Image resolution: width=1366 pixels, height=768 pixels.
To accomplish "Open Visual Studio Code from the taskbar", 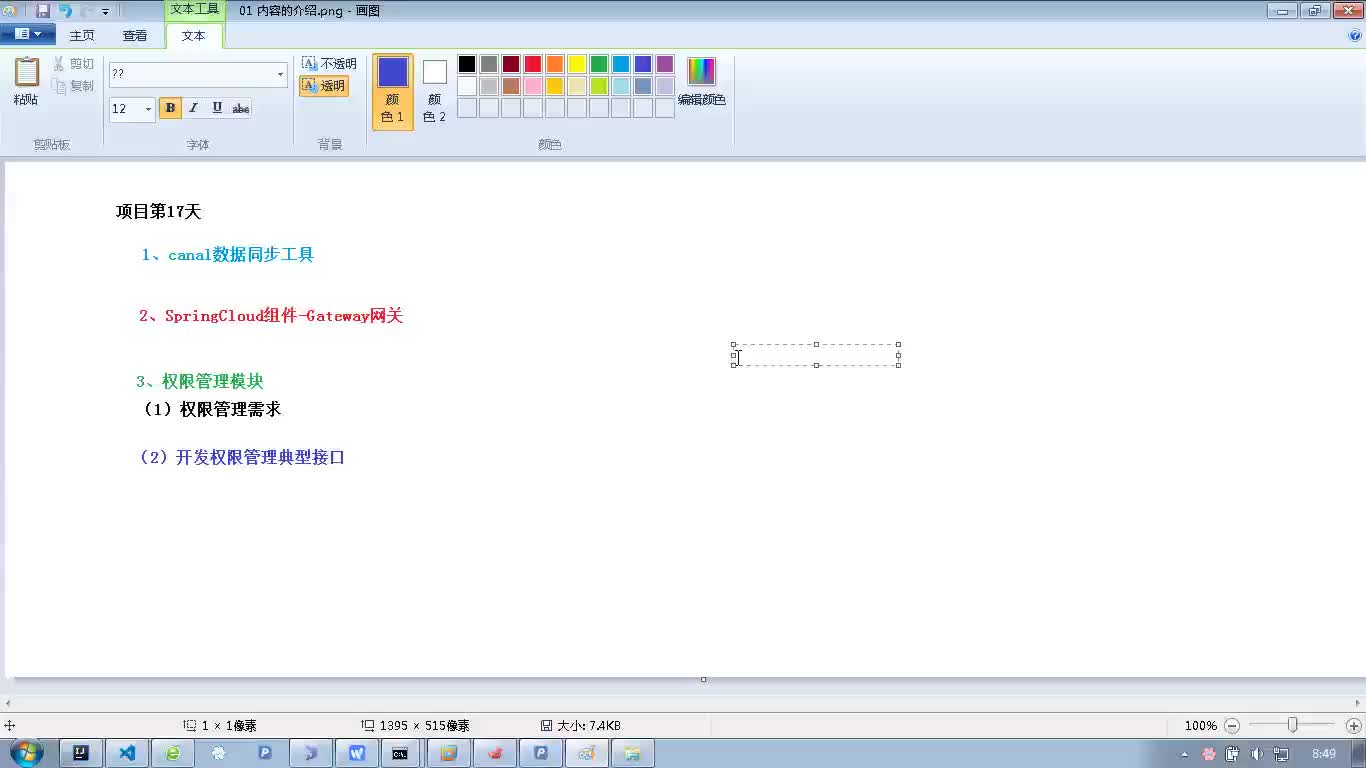I will [x=127, y=753].
